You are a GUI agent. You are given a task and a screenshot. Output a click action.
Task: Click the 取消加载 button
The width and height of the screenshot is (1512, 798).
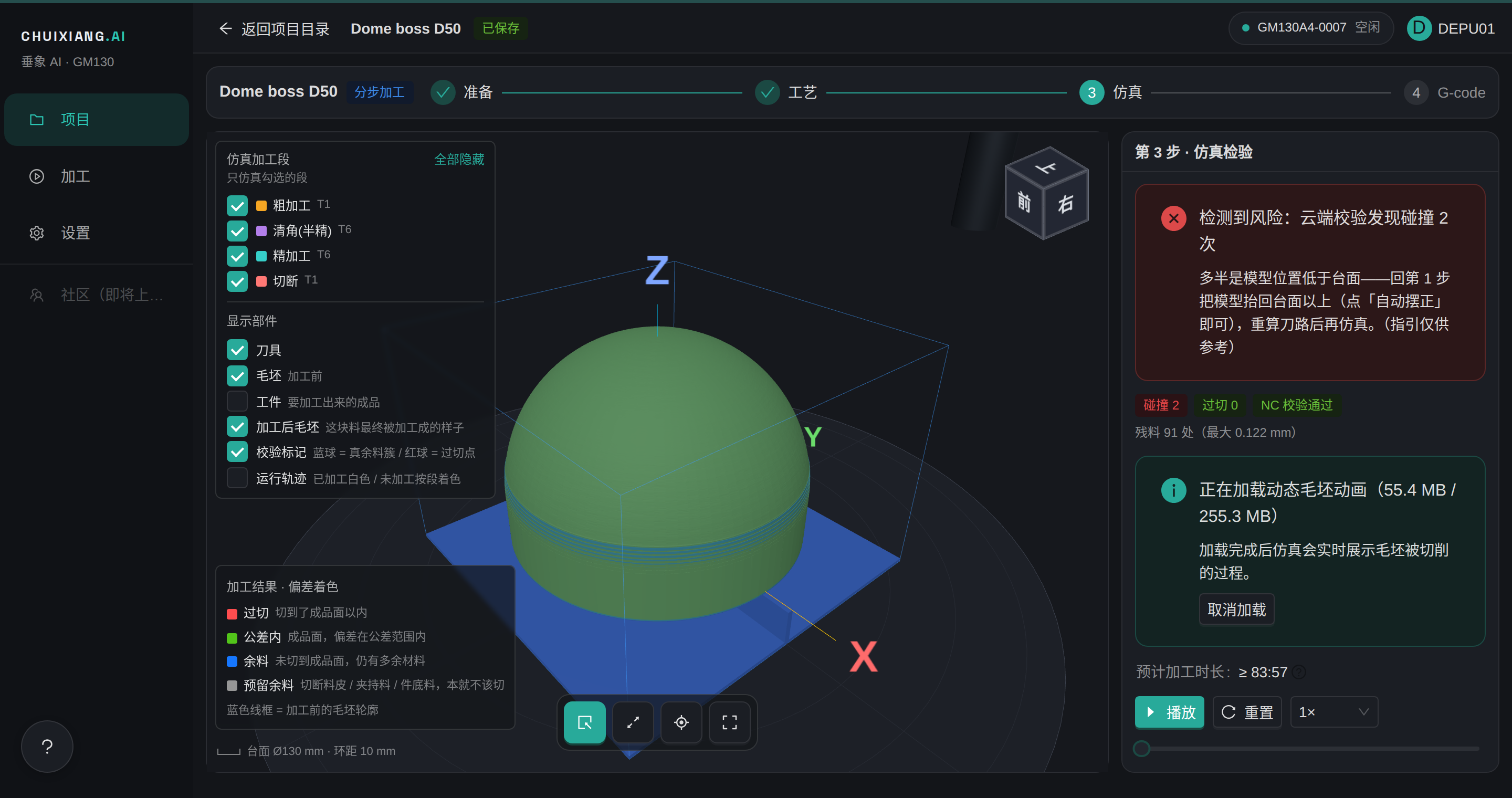coord(1237,610)
